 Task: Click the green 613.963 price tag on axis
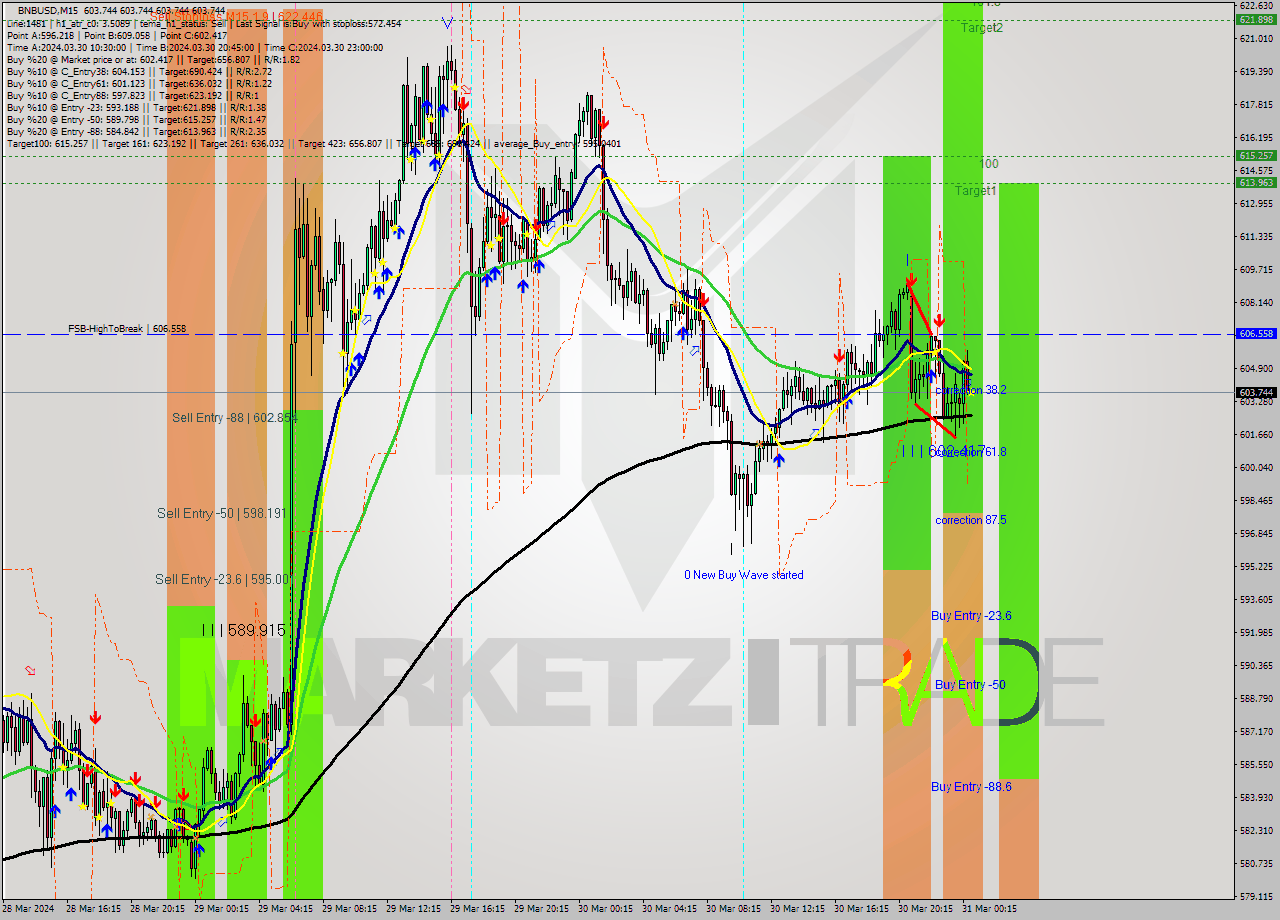click(1256, 182)
